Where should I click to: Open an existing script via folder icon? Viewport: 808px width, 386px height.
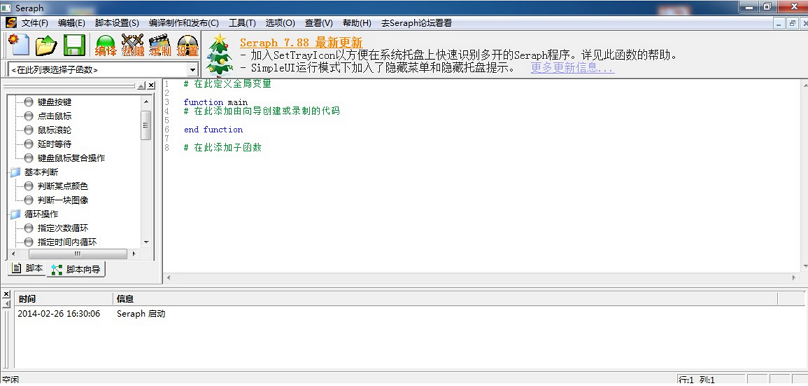[x=46, y=45]
